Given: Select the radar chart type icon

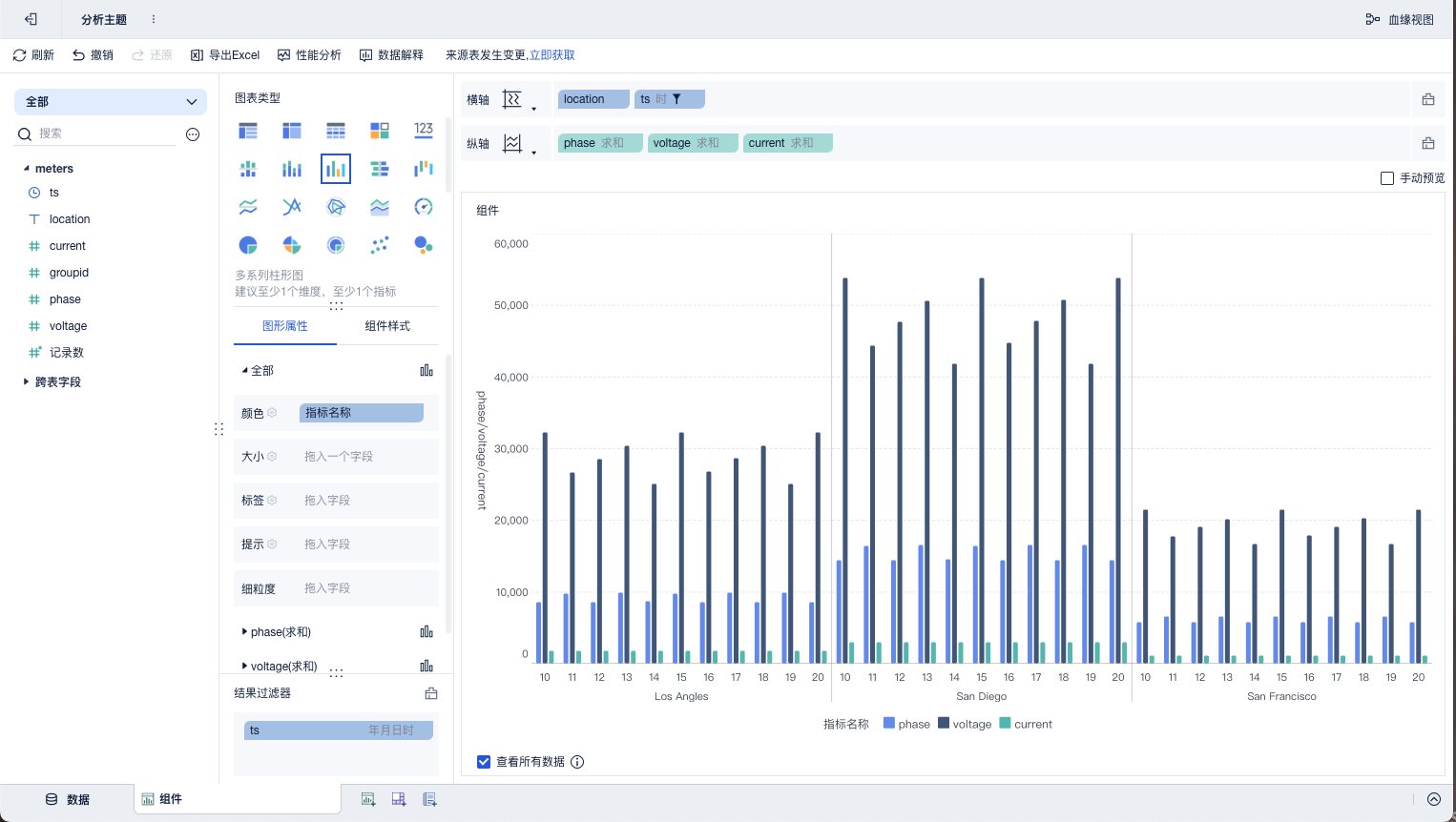Looking at the screenshot, I should coord(336,207).
